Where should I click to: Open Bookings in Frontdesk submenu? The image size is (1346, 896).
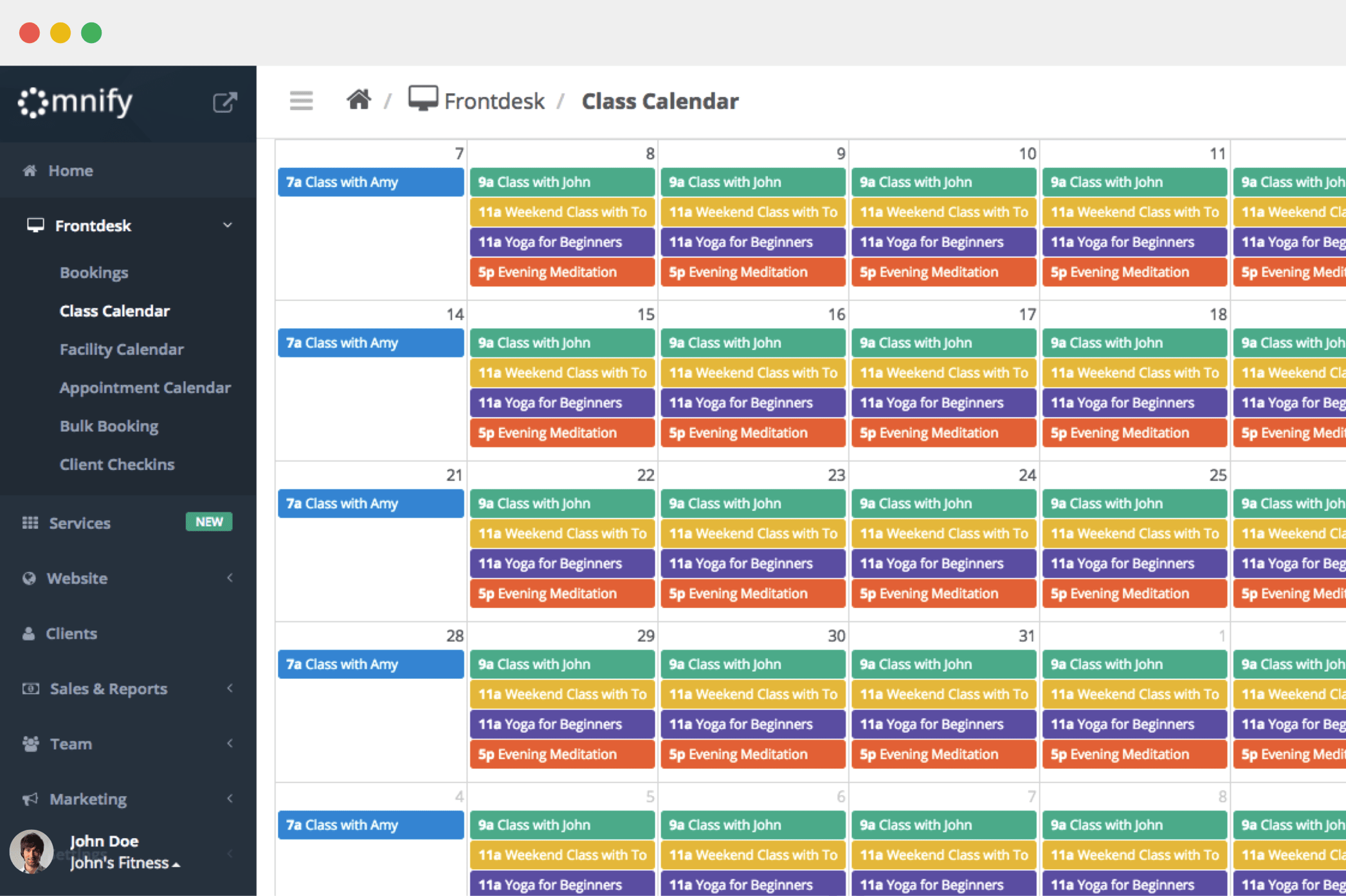click(x=94, y=273)
